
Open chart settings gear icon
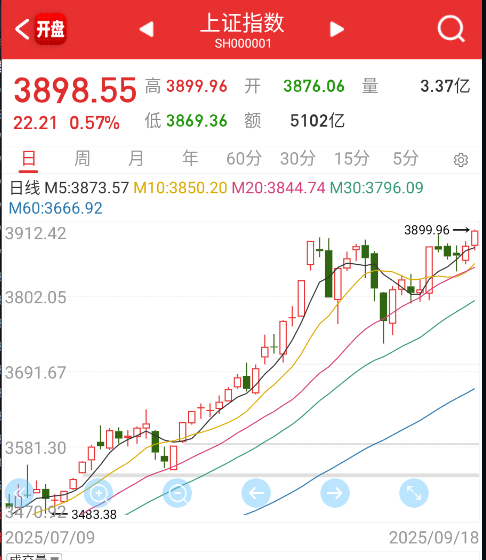(461, 160)
